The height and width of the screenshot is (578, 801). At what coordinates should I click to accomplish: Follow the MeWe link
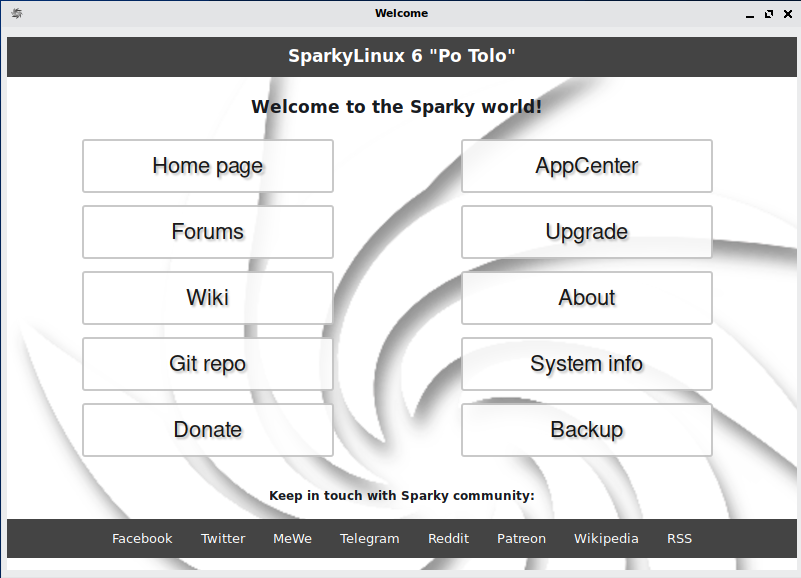pyautogui.click(x=292, y=538)
